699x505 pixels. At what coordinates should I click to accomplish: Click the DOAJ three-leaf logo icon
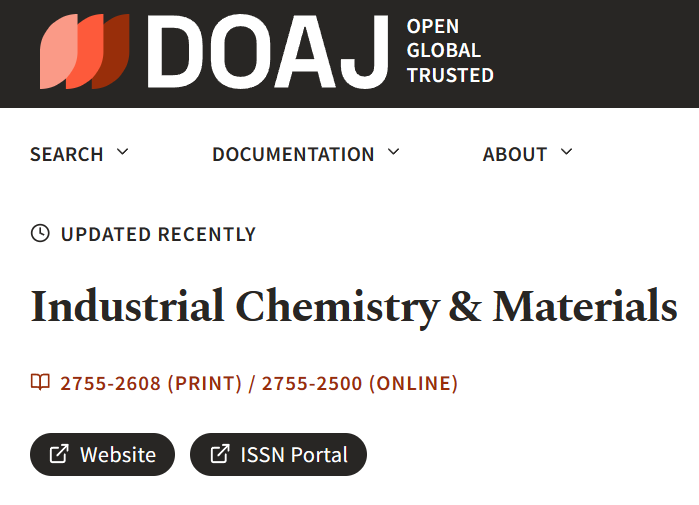pyautogui.click(x=84, y=51)
